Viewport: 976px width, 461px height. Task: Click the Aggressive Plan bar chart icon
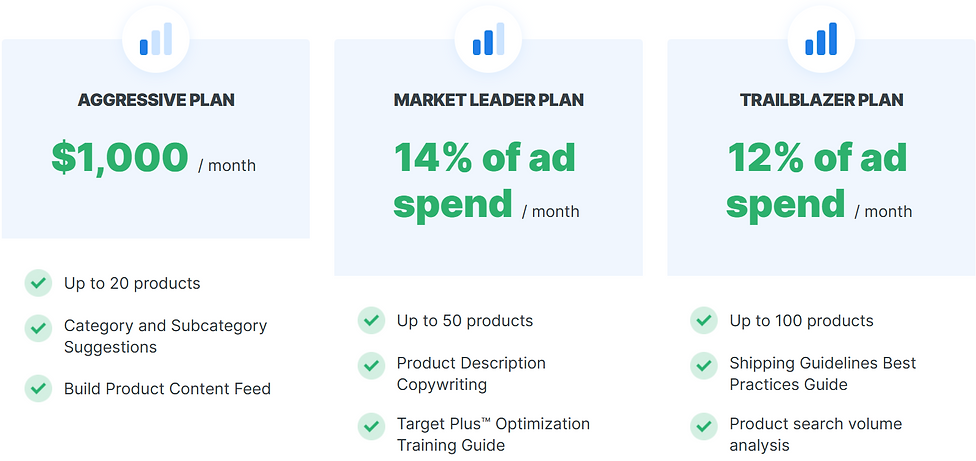155,40
